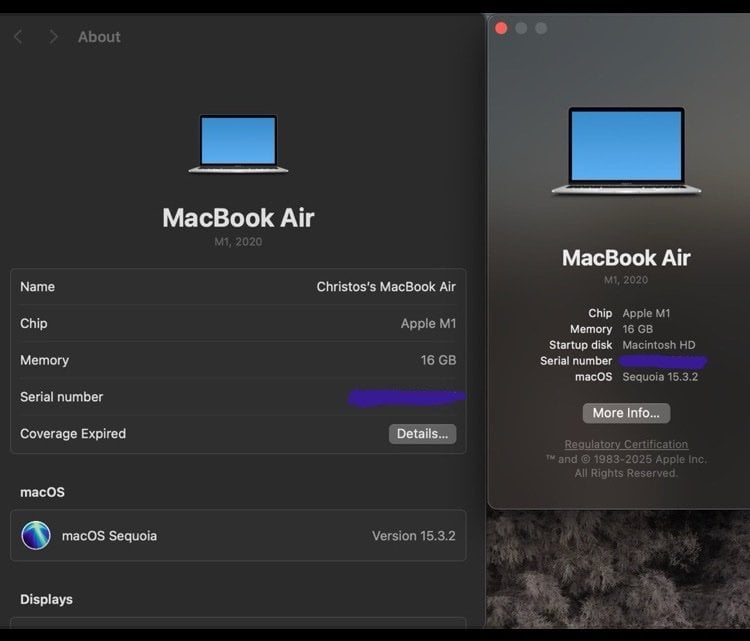Click the Chip label in settings list
Image resolution: width=750 pixels, height=641 pixels.
[33, 323]
